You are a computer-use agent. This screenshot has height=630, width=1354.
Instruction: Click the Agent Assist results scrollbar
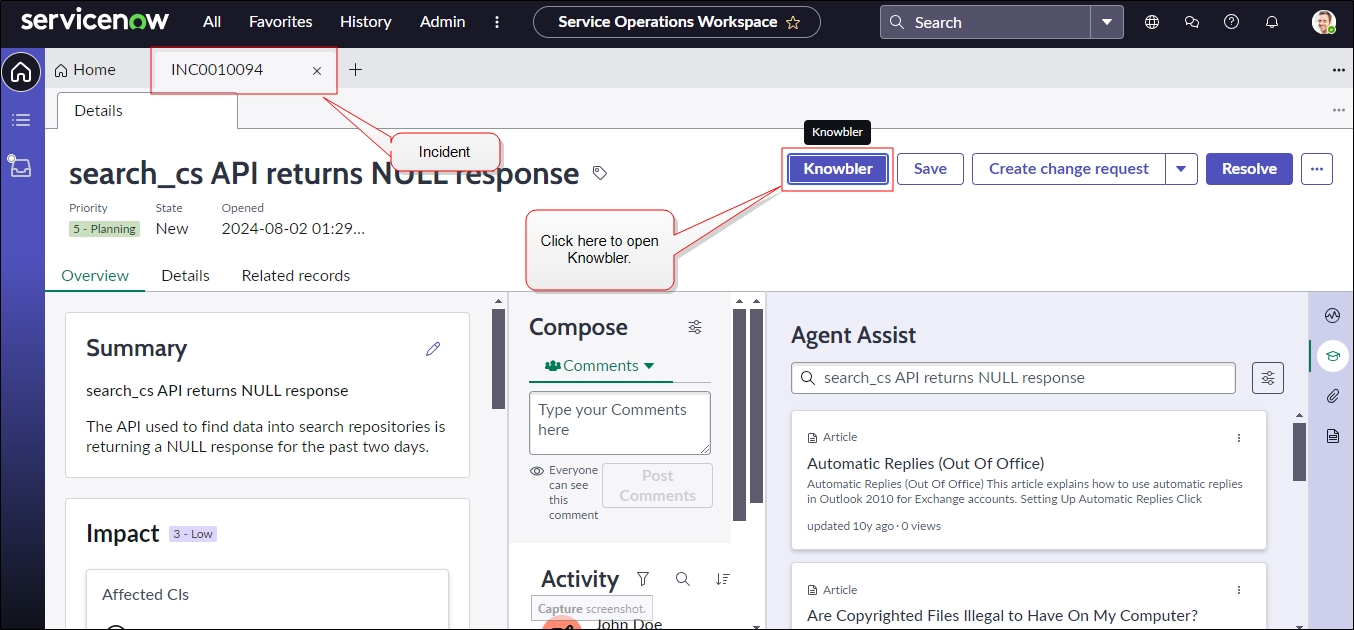[x=1299, y=452]
